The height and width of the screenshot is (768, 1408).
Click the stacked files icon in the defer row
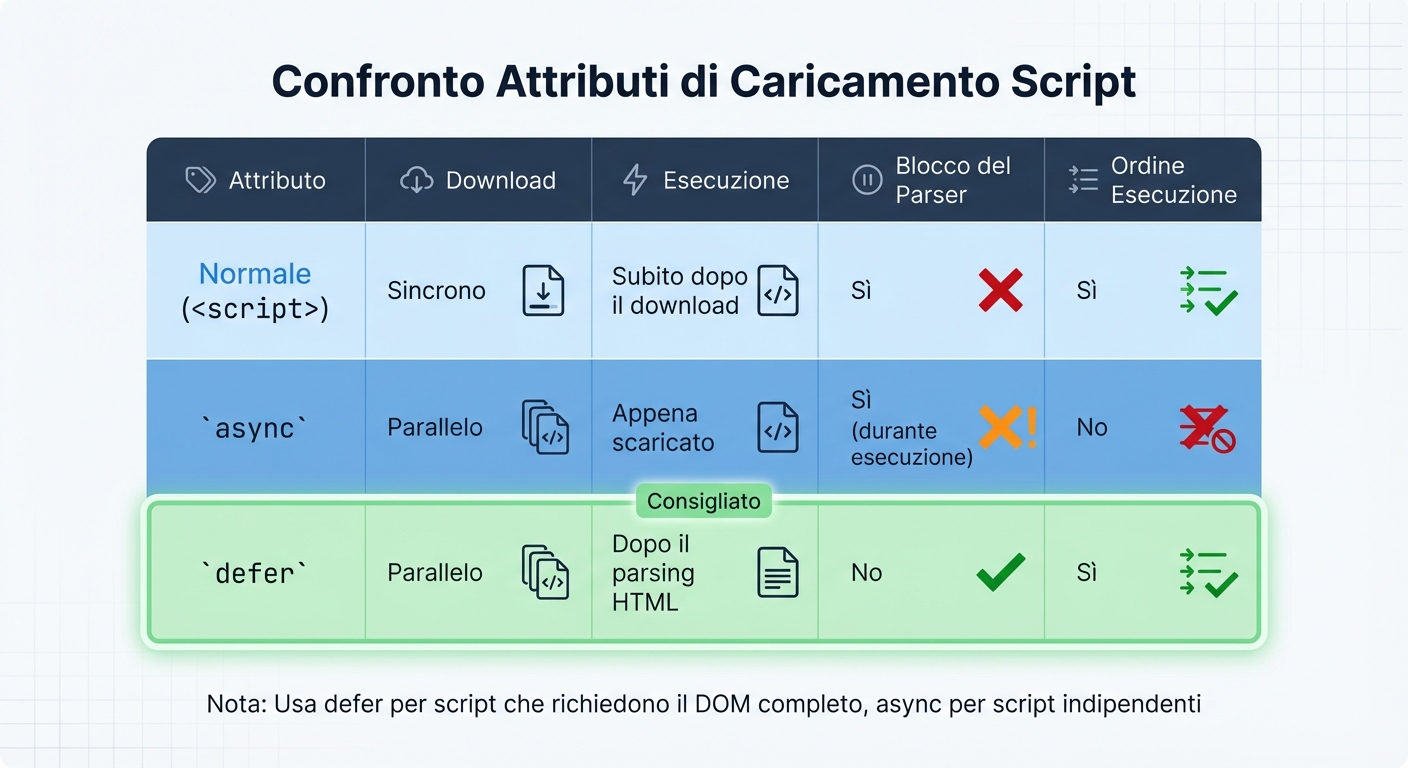[545, 572]
